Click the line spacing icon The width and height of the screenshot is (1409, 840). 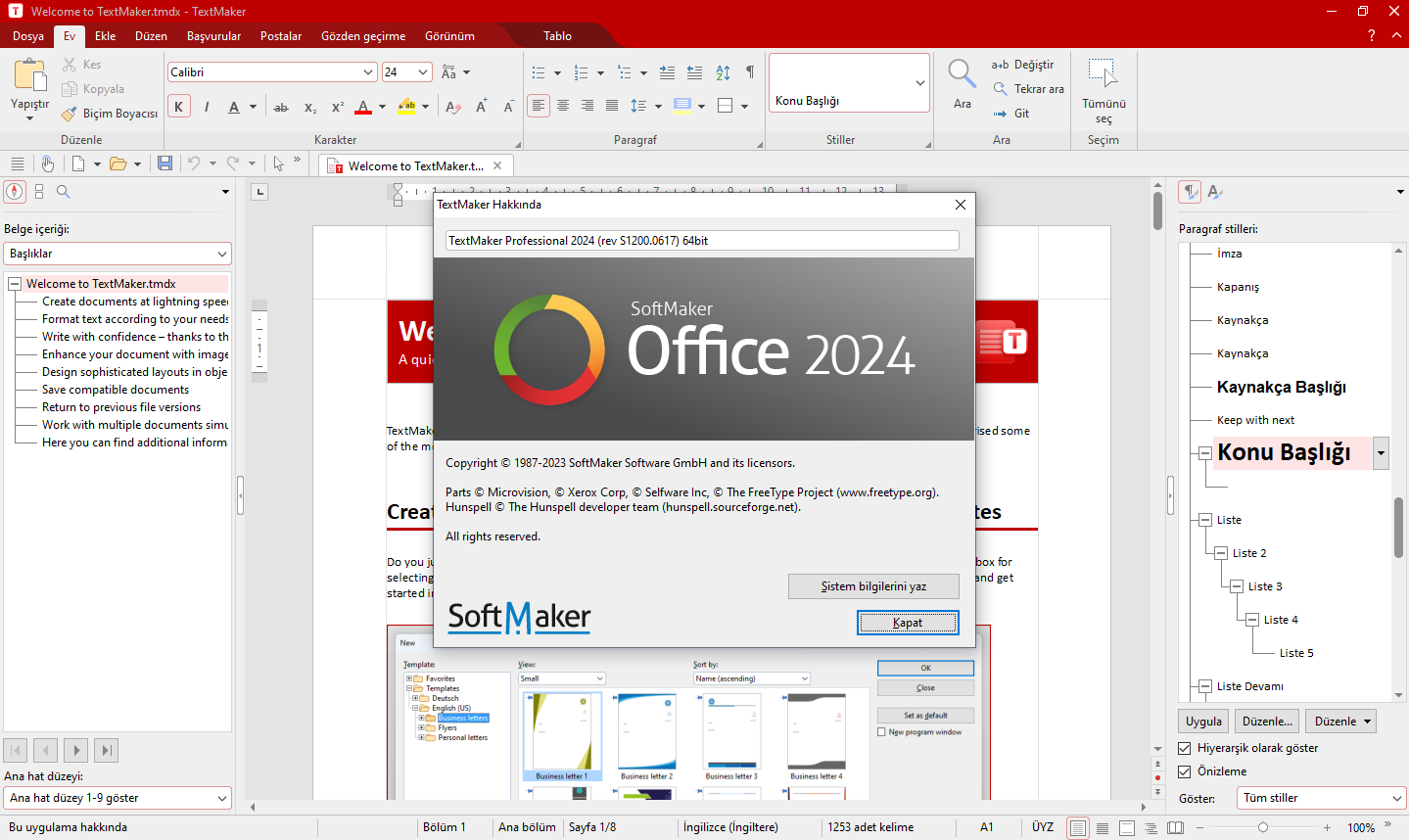click(638, 106)
